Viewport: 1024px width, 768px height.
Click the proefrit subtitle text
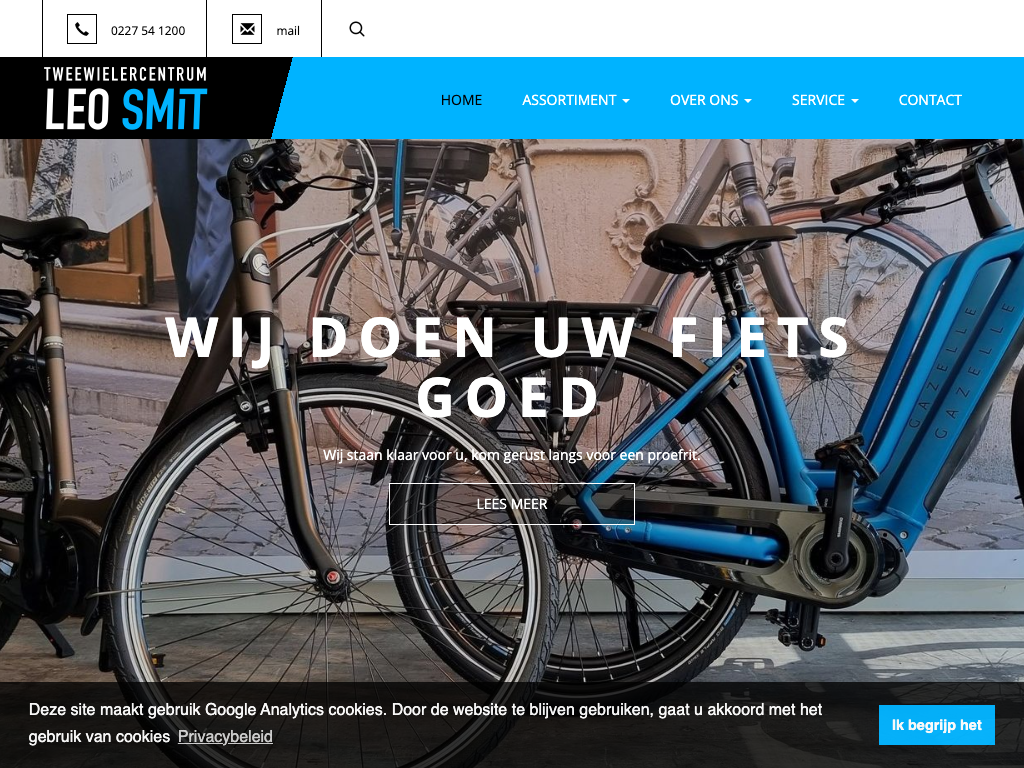click(511, 455)
